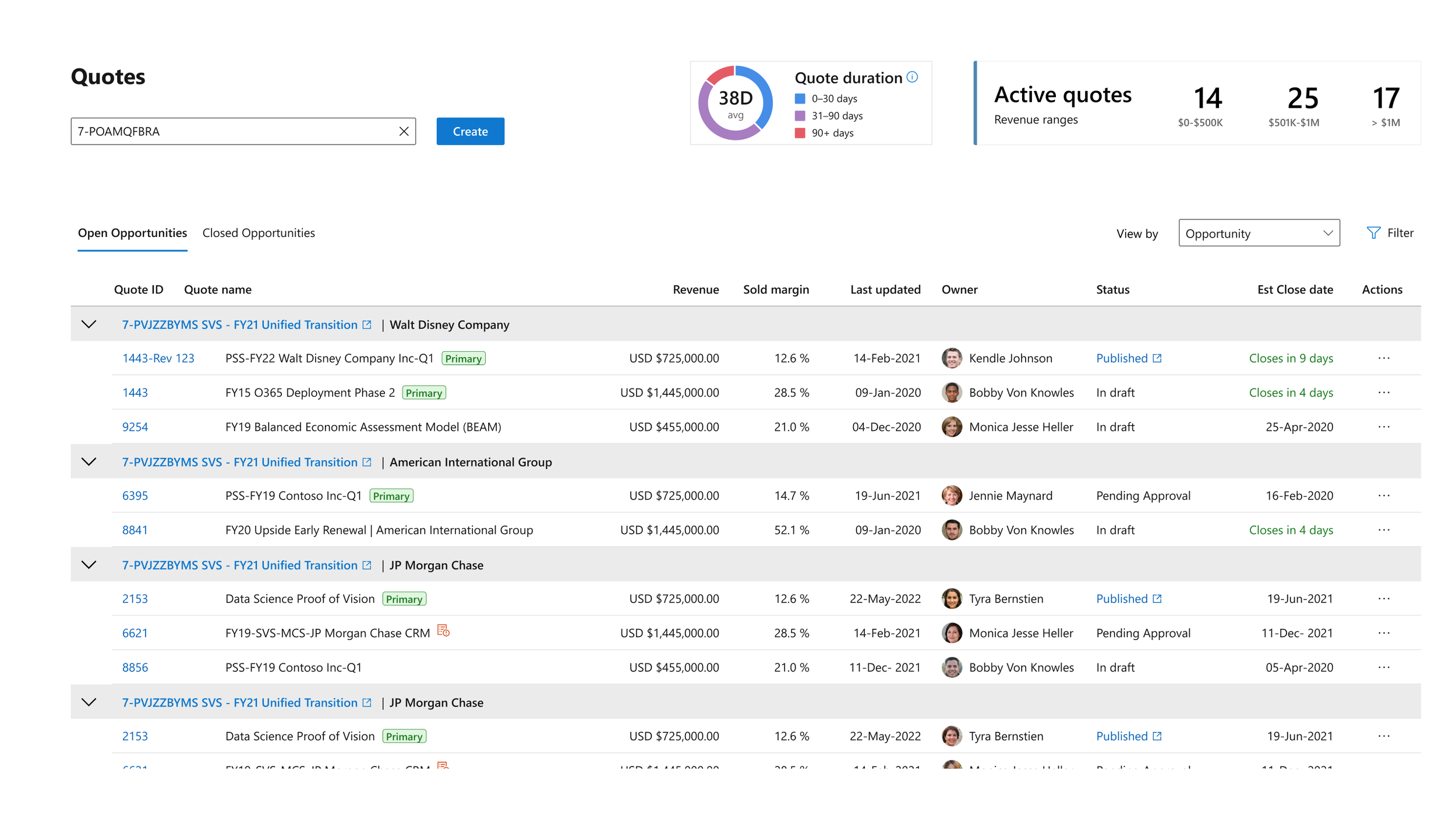Select the Open Opportunities tab
1456x813 pixels.
(x=132, y=233)
